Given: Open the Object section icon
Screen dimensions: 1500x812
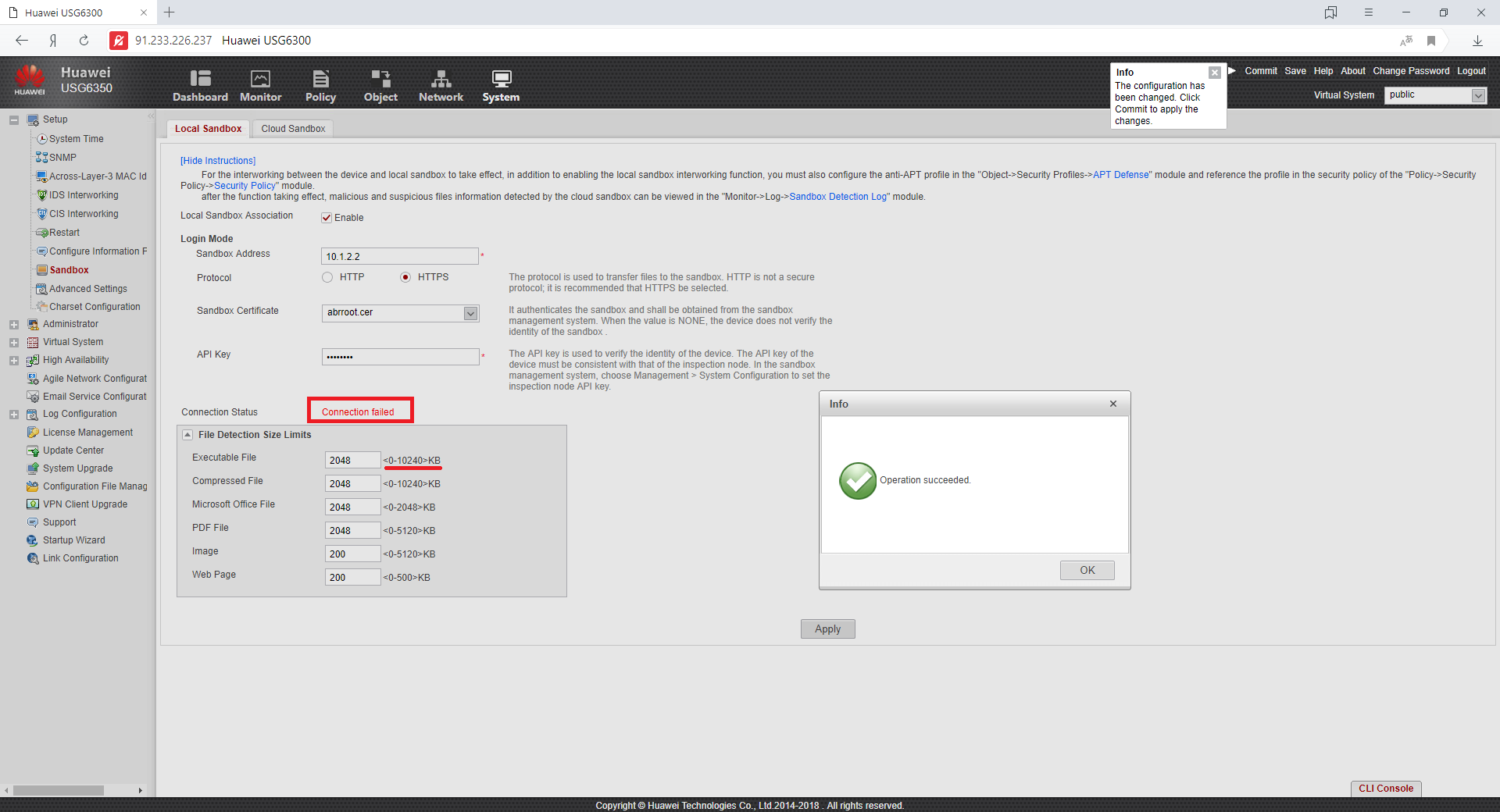Looking at the screenshot, I should 380,78.
